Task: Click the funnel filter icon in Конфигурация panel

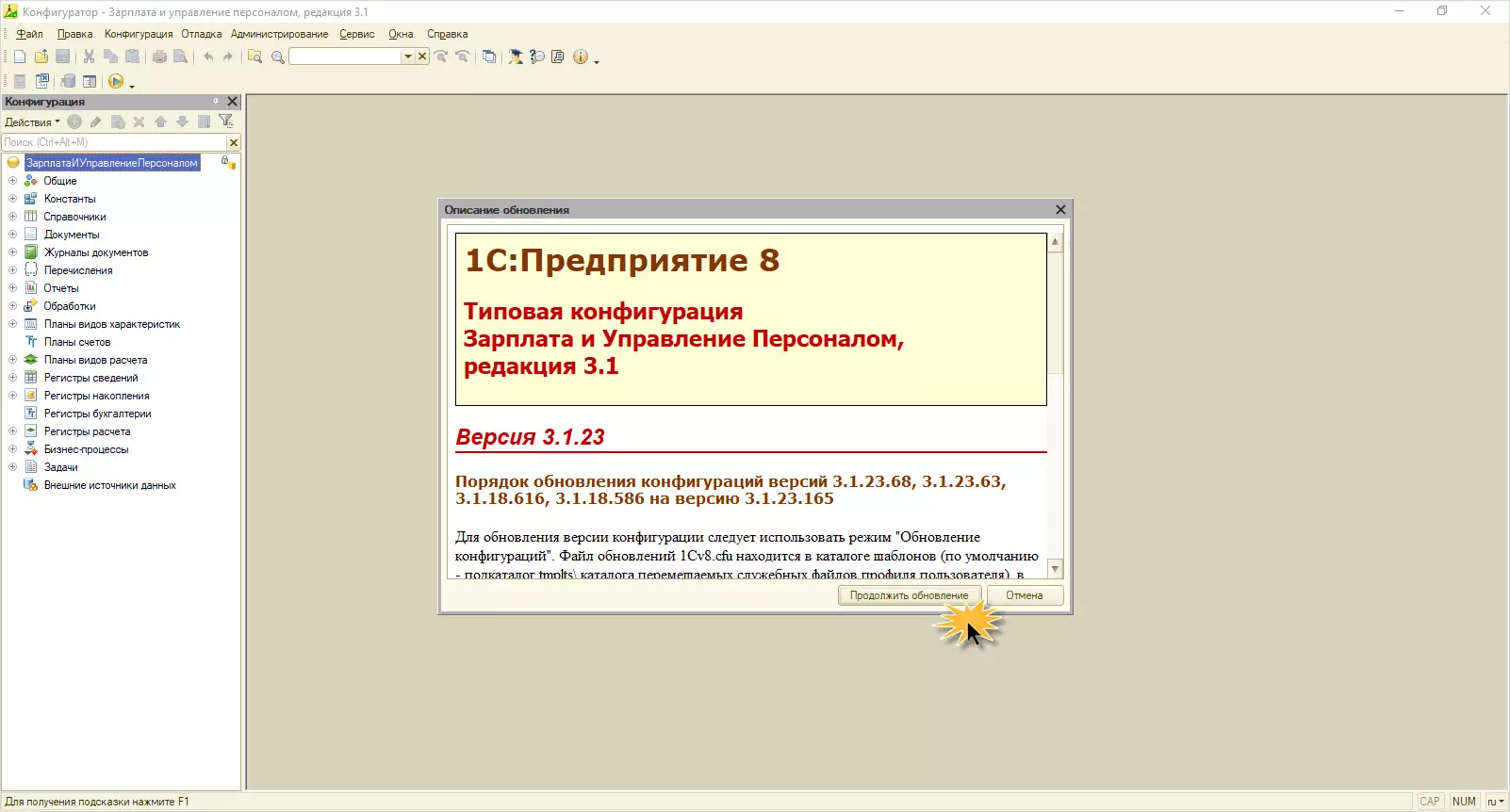Action: pos(225,122)
